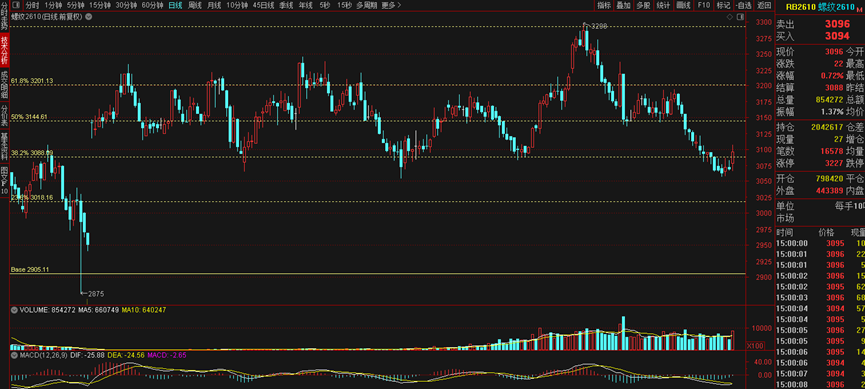
Task: Open the 画线 drawing tool
Action: click(x=684, y=5)
